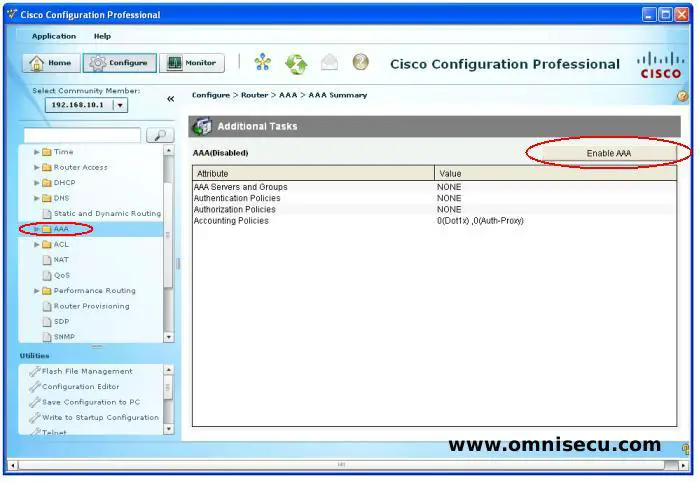Select the Authentication Policies row
Viewport: 699px width, 483px height.
pos(435,198)
